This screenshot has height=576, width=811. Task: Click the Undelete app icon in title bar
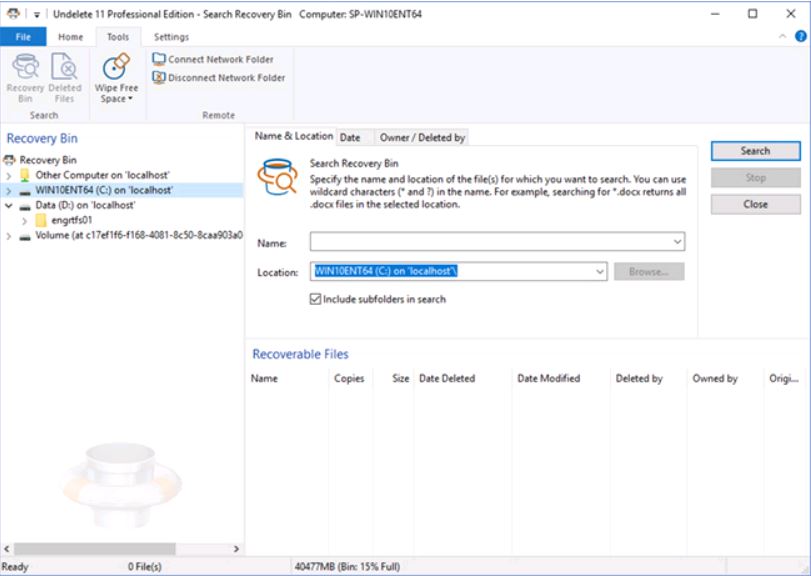pyautogui.click(x=13, y=14)
